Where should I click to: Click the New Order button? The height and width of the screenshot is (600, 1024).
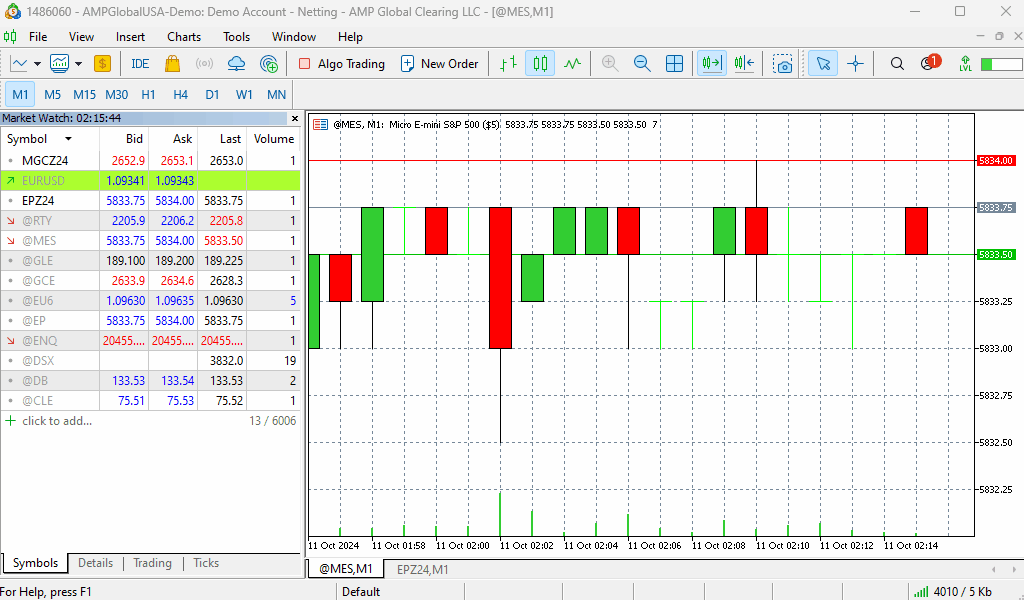439,63
